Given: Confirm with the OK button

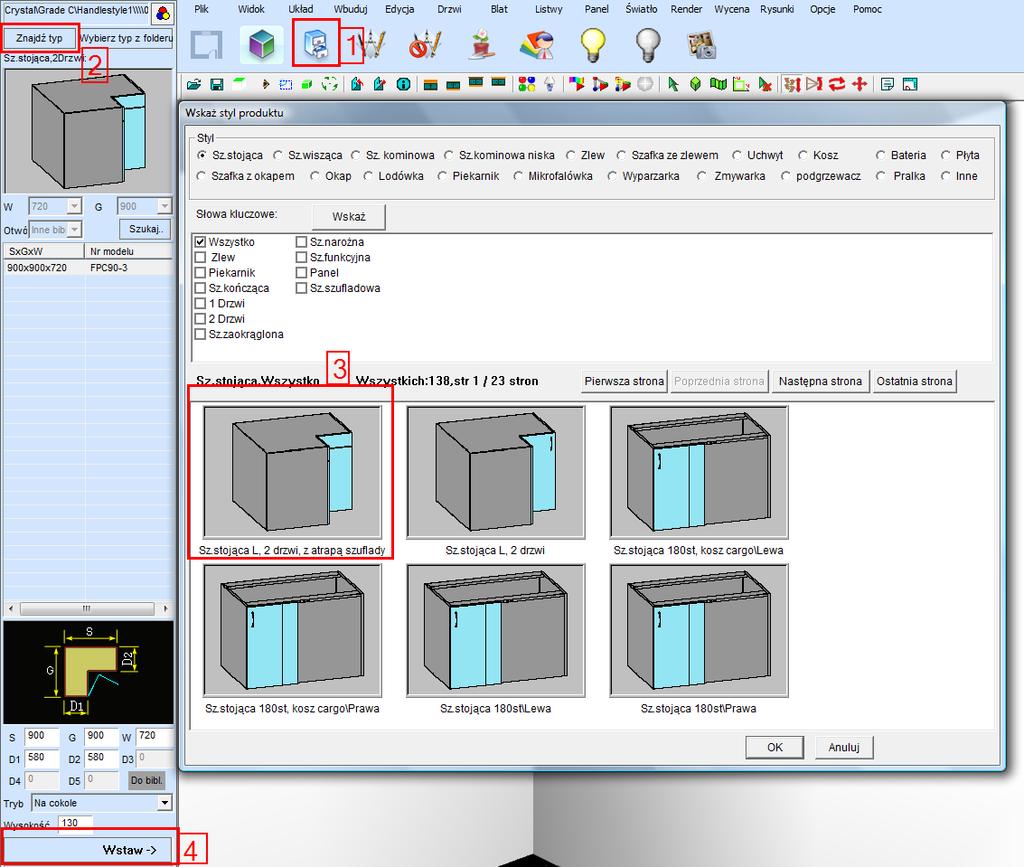Looking at the screenshot, I should (x=775, y=747).
